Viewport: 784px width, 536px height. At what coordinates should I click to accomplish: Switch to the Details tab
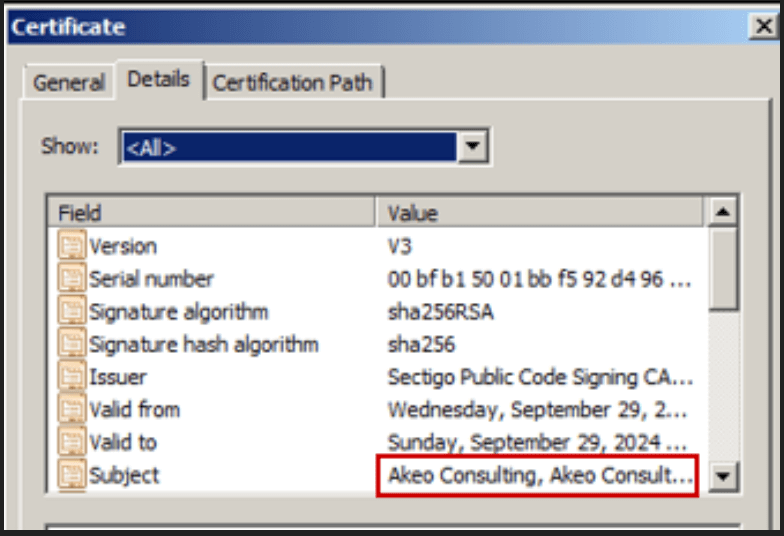point(159,79)
